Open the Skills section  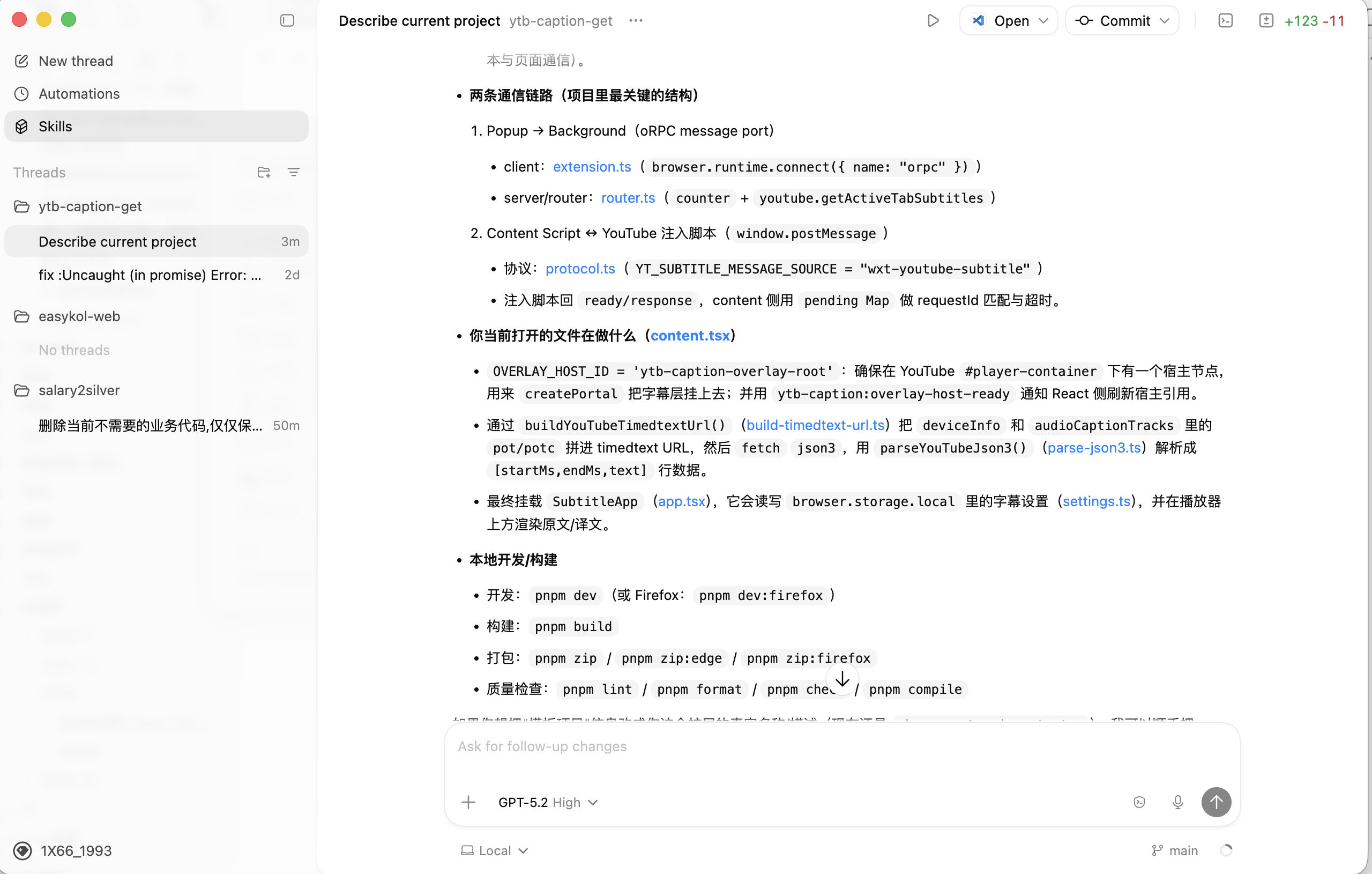tap(55, 126)
